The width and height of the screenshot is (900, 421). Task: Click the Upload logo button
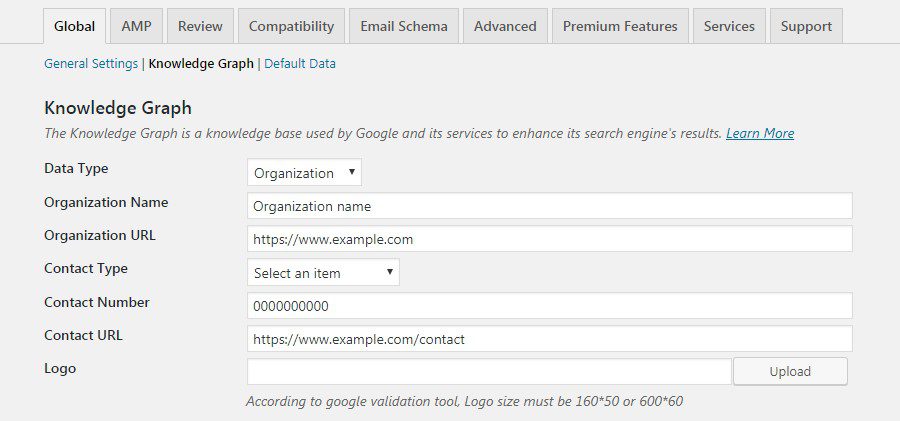click(790, 372)
